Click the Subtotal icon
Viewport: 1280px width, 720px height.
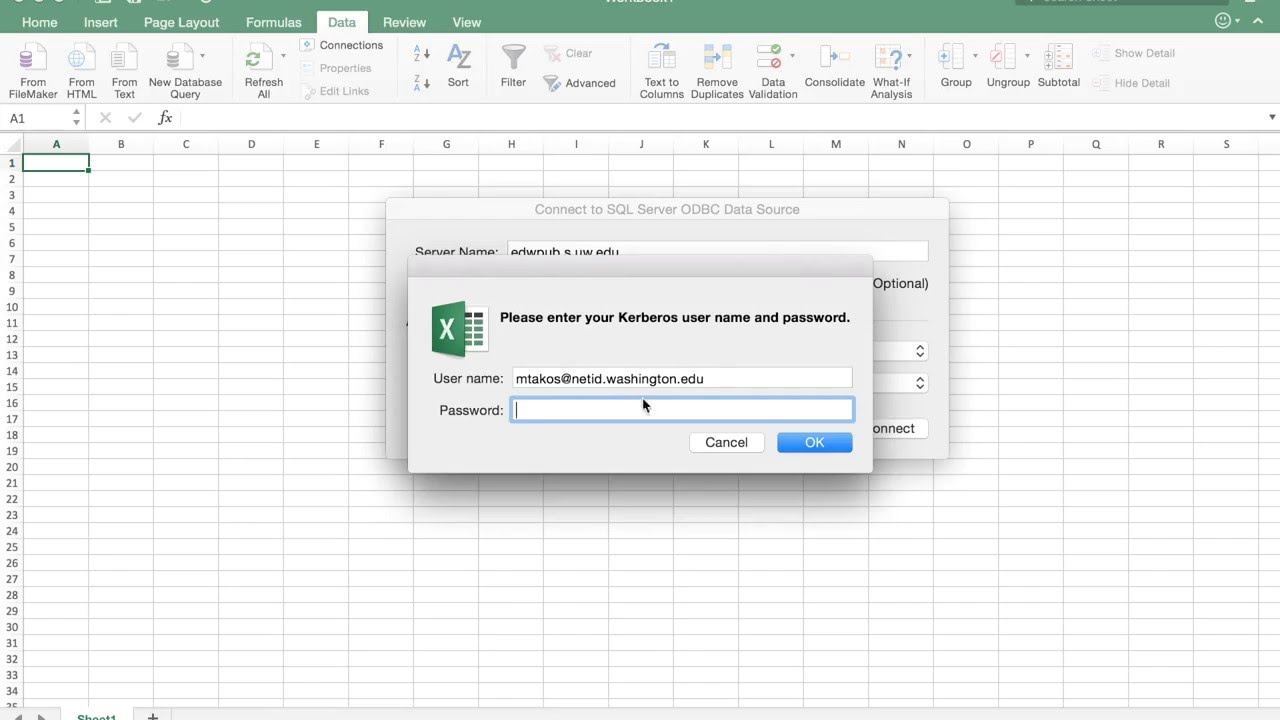pos(1058,57)
